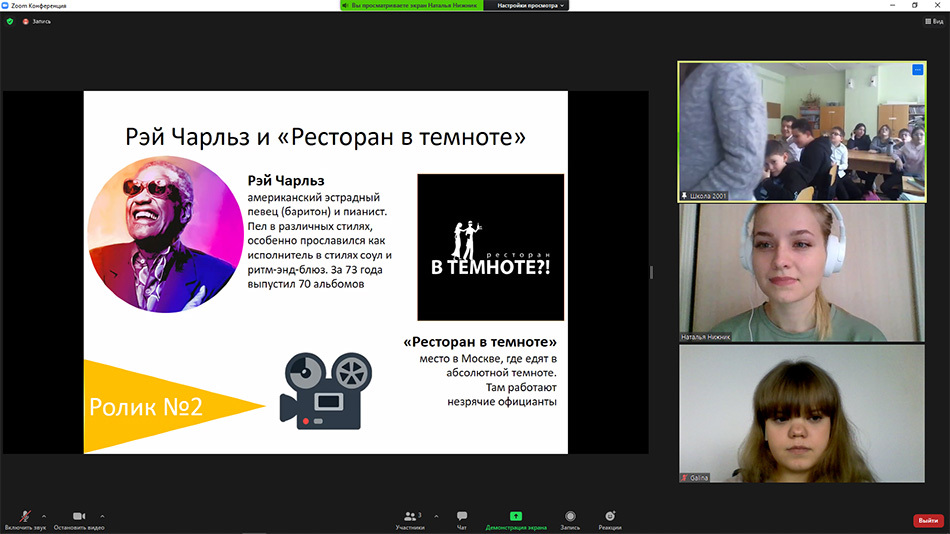Viewport: 950px width, 534px height.
Task: Click the pin icon near Школа 2001 label
Action: 684,196
